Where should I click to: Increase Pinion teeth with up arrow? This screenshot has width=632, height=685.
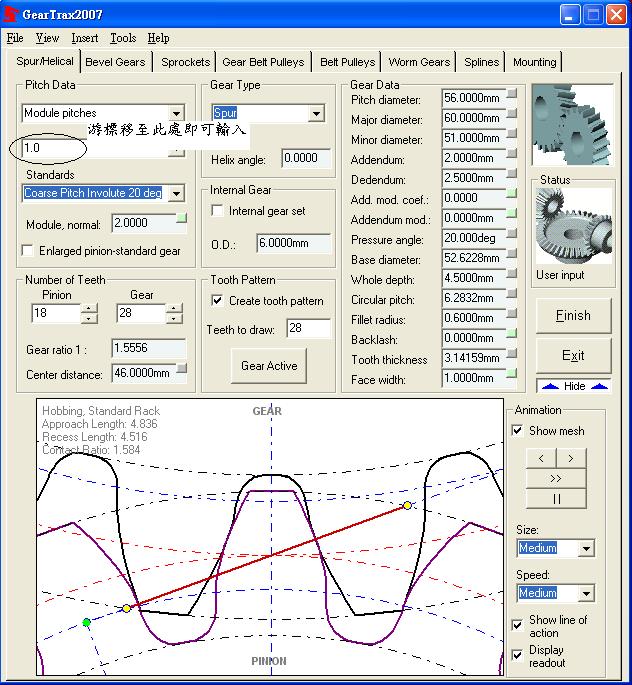89,308
